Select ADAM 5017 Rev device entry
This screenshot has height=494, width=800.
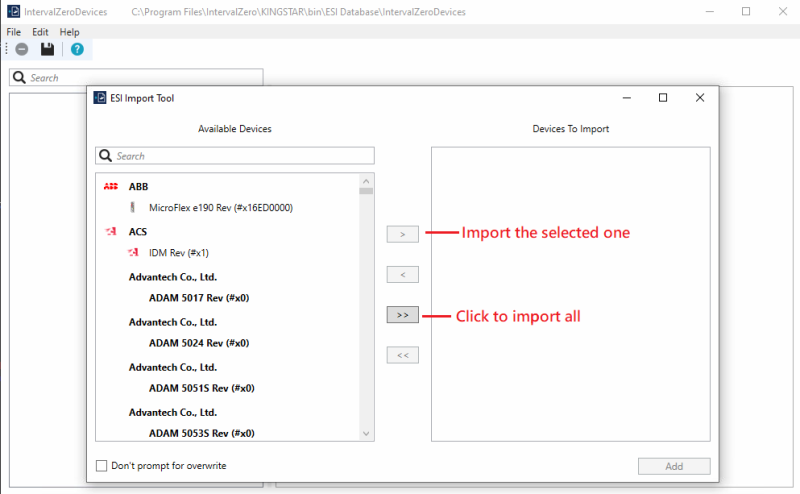198,298
